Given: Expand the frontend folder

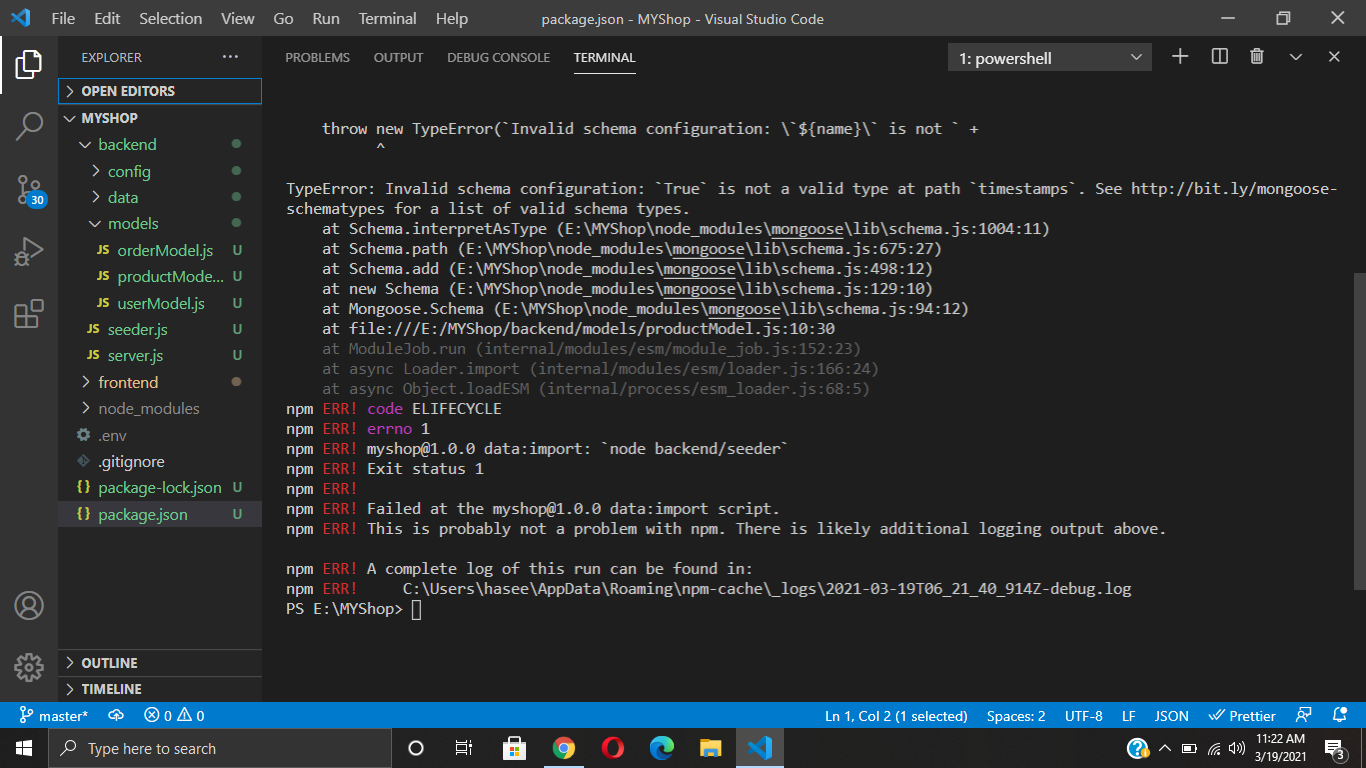Looking at the screenshot, I should (127, 382).
